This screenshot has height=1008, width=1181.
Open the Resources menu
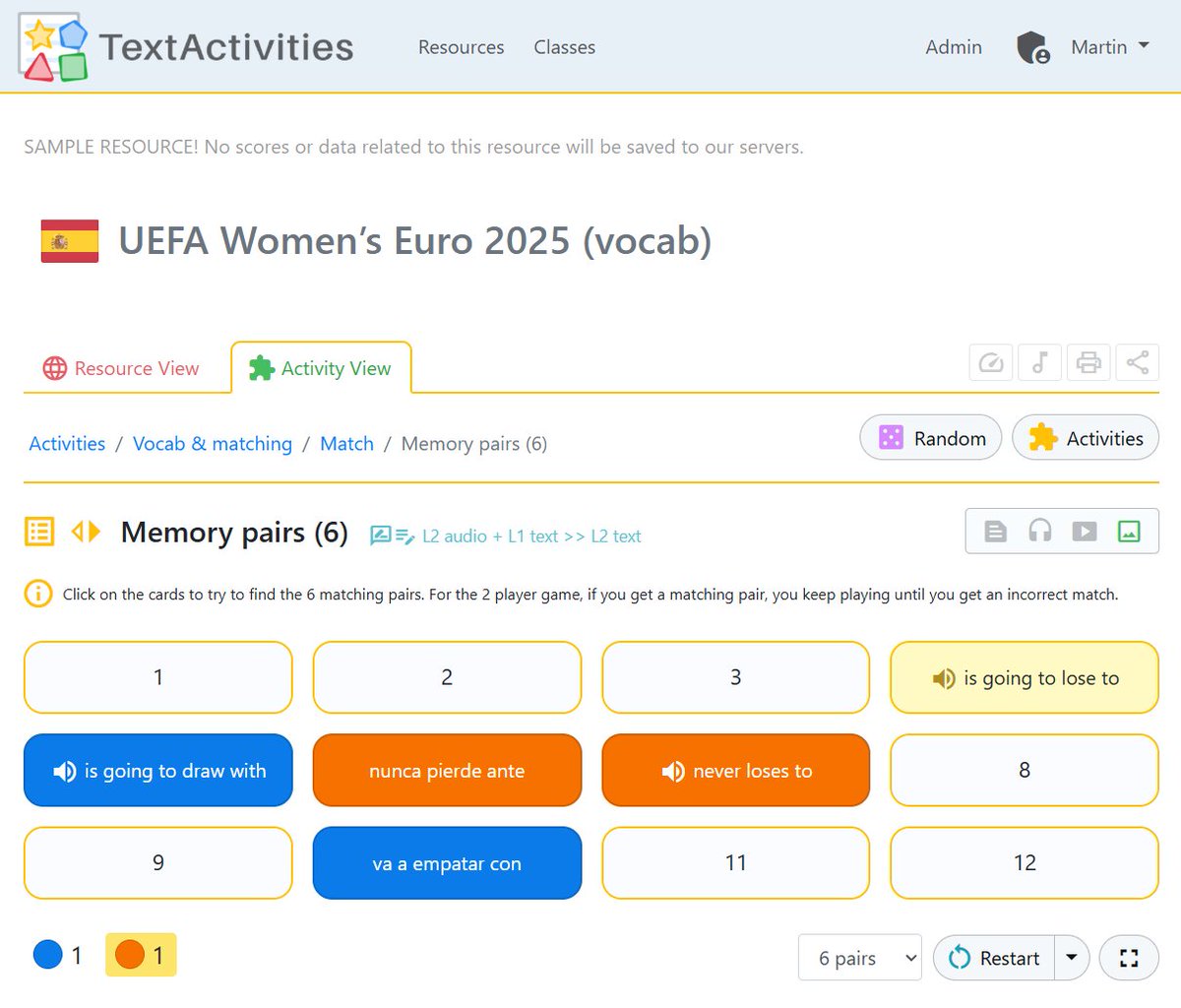coord(461,47)
